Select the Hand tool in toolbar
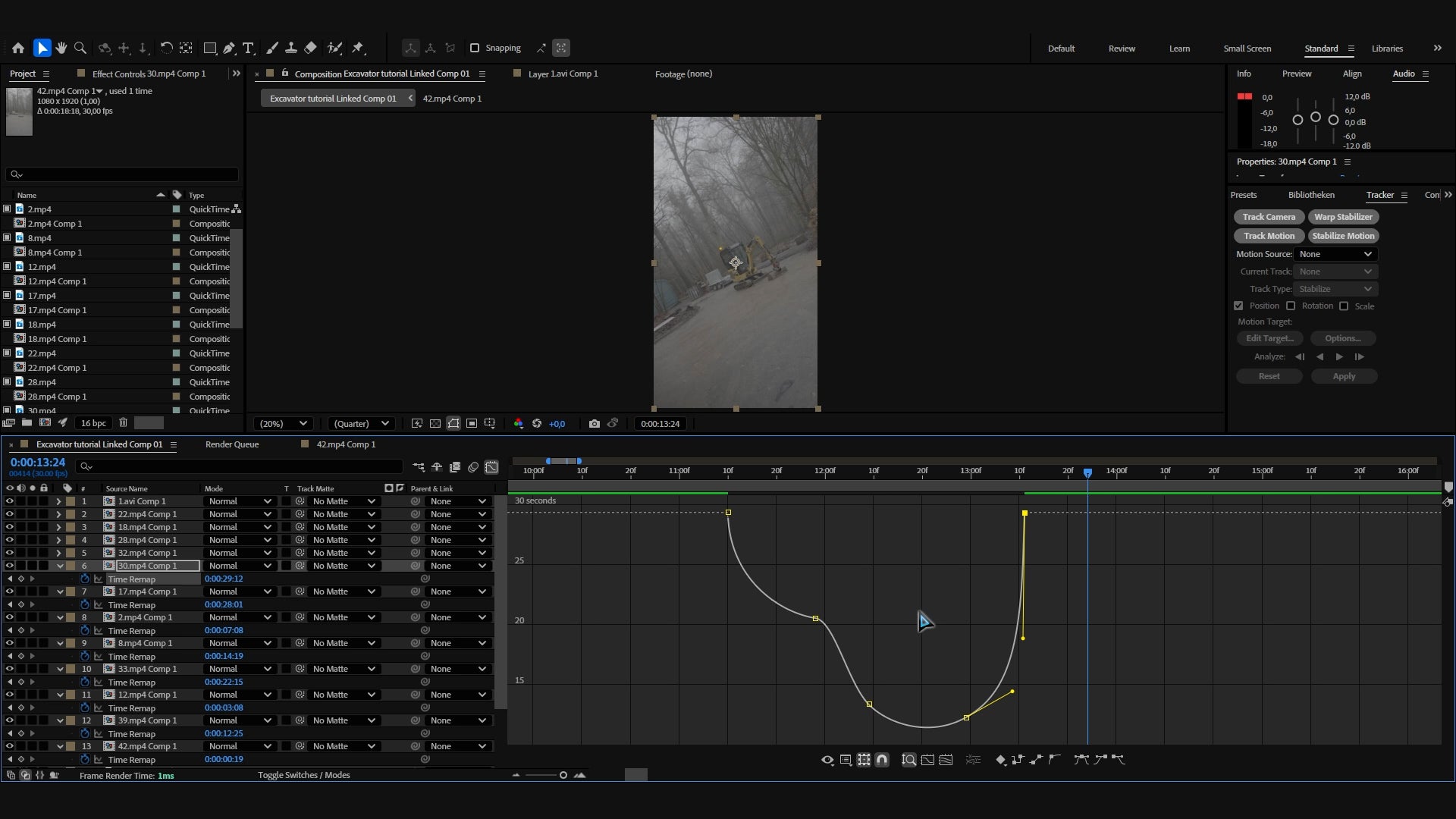This screenshot has width=1456, height=819. point(61,48)
